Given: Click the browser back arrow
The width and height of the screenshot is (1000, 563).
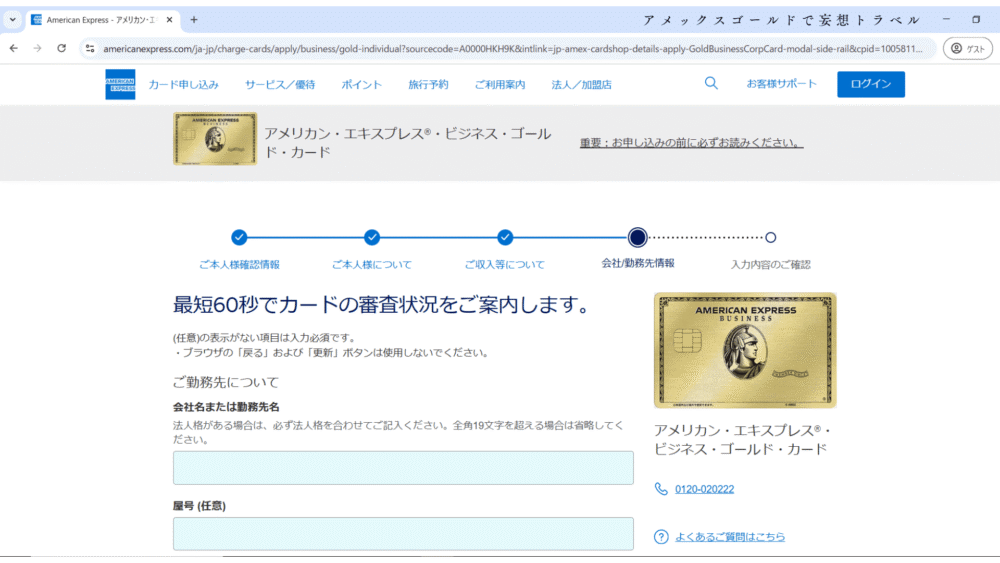Looking at the screenshot, I should pyautogui.click(x=13, y=48).
